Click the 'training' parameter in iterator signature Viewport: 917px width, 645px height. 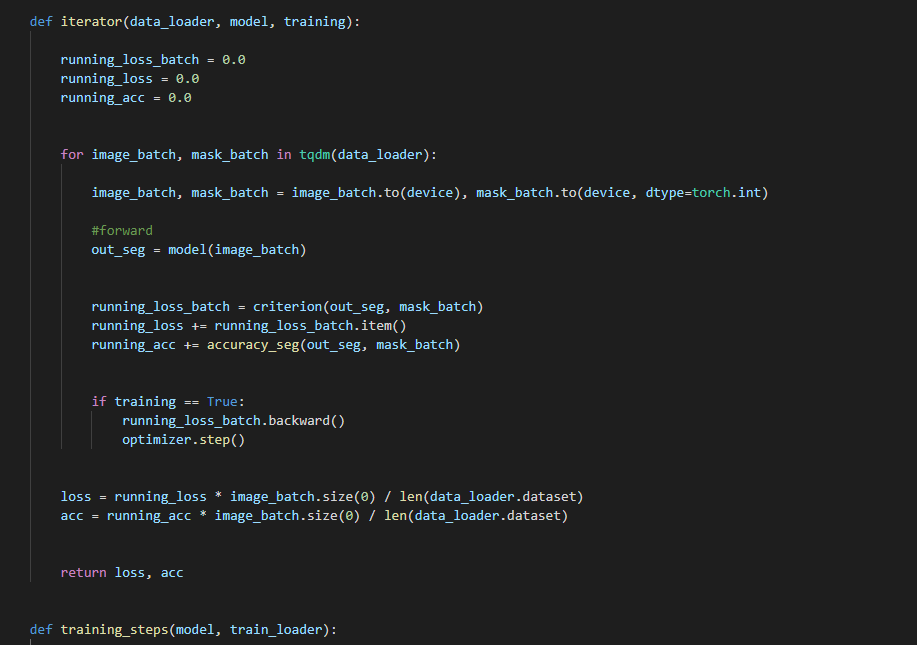coord(314,21)
